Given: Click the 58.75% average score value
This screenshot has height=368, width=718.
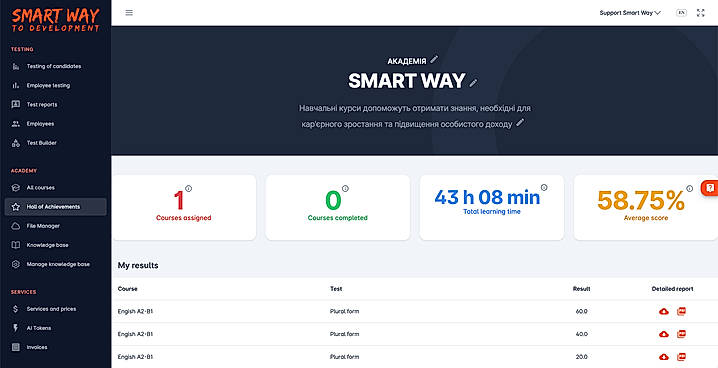Looking at the screenshot, I should [641, 200].
